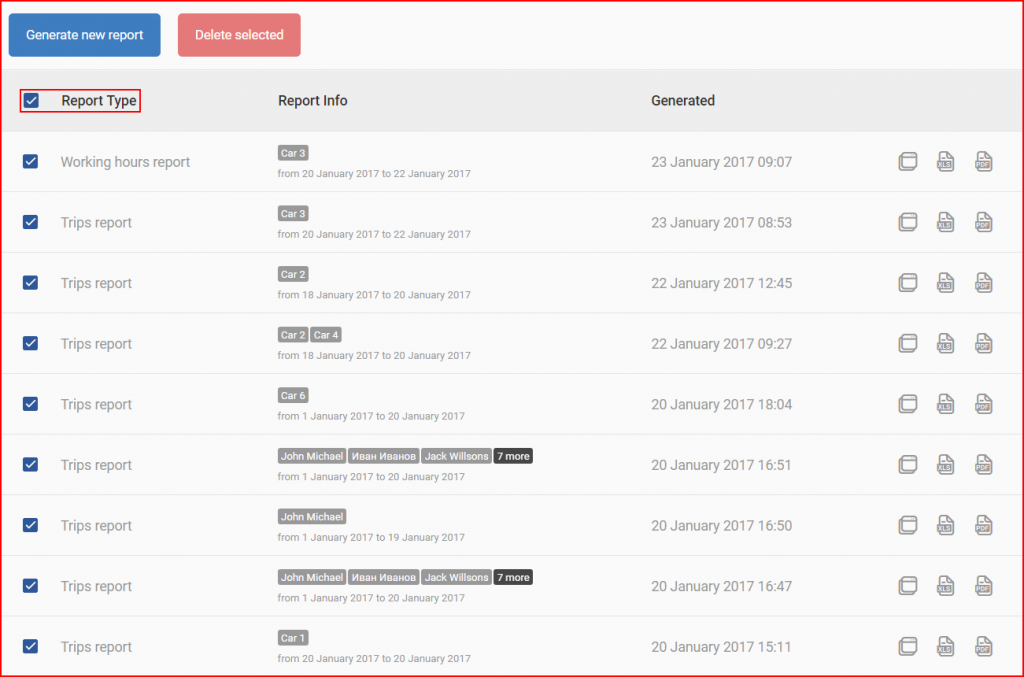
Task: Click "Car 6" tag in report info
Action: tap(293, 396)
